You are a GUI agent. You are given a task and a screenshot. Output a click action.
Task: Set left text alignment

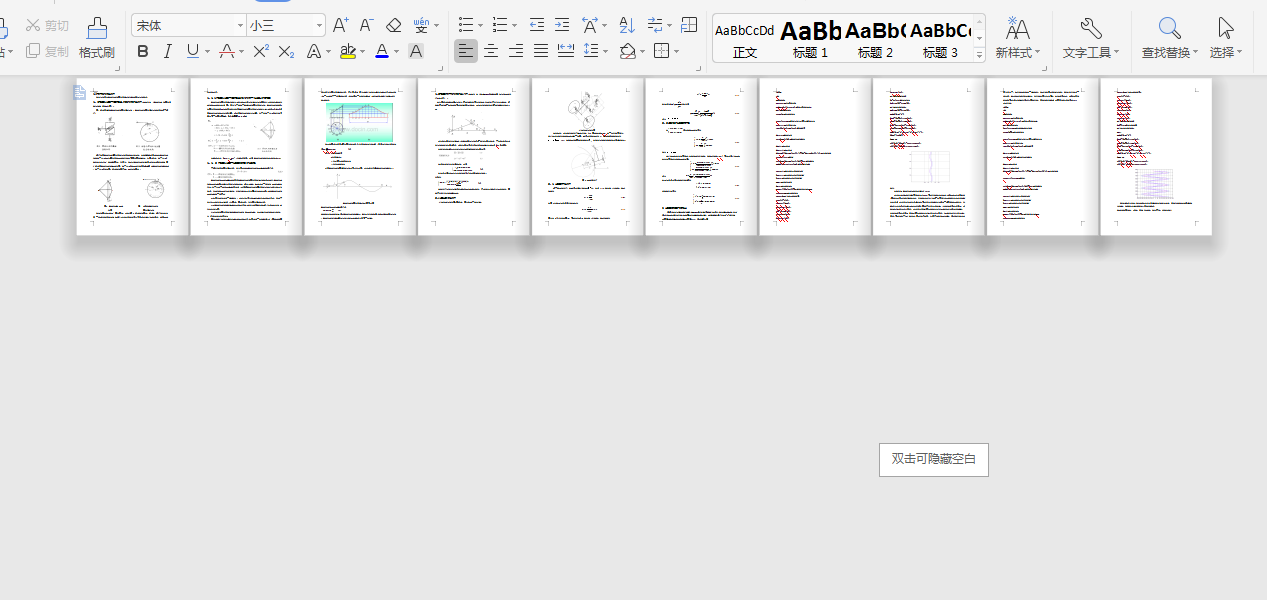tap(466, 51)
